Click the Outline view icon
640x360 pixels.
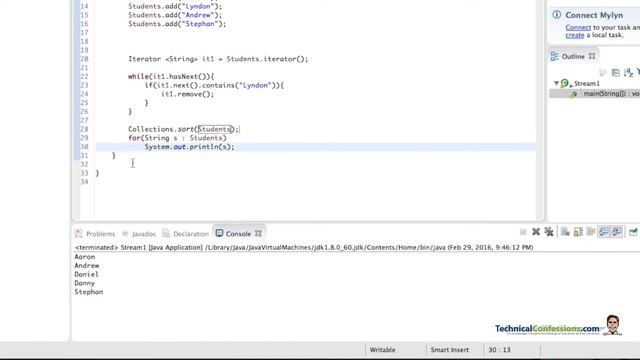pos(554,56)
